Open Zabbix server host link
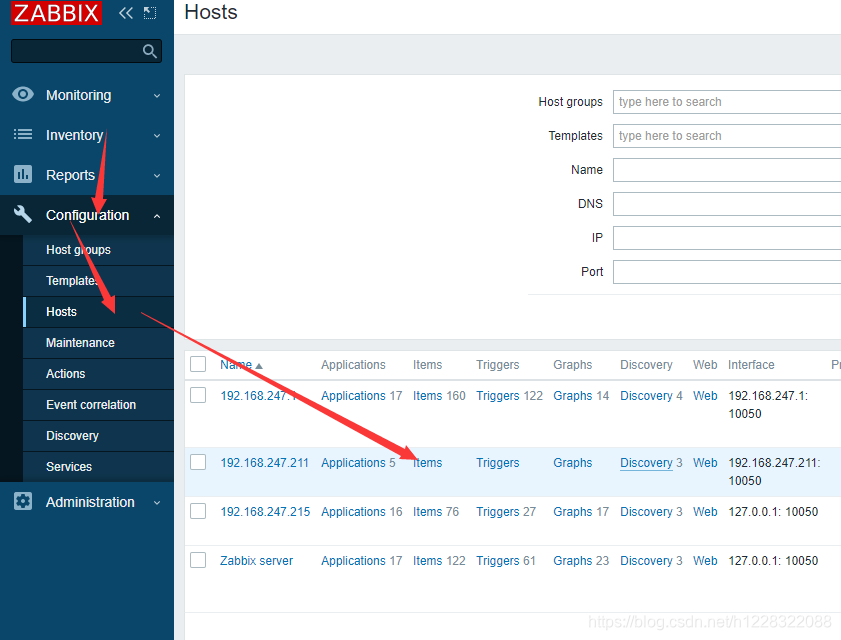This screenshot has height=640, width=841. (256, 561)
